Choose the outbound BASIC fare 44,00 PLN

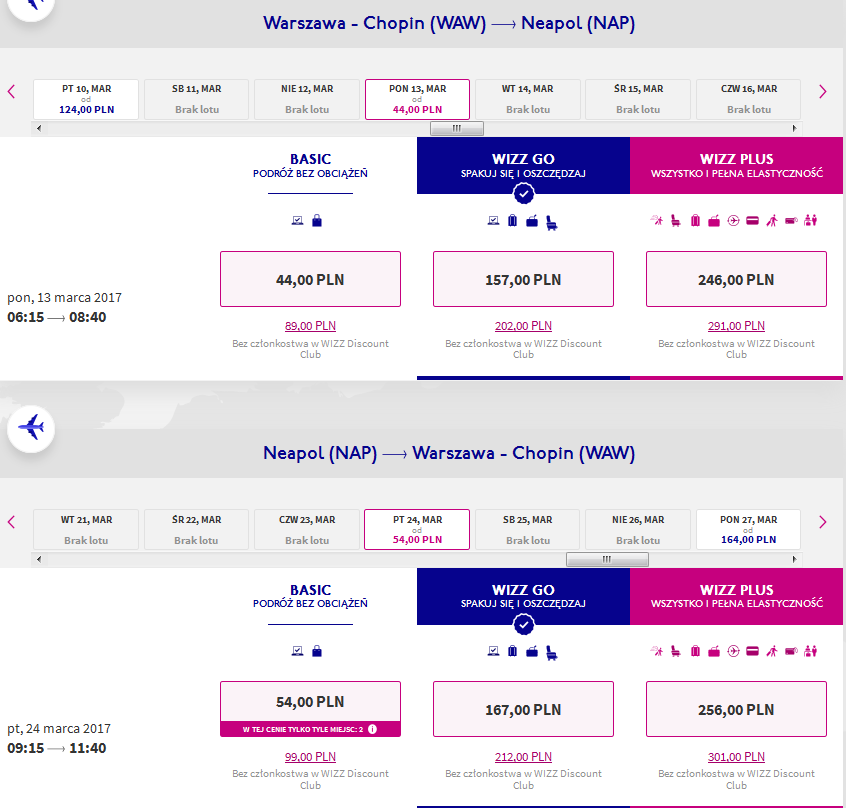pyautogui.click(x=310, y=279)
